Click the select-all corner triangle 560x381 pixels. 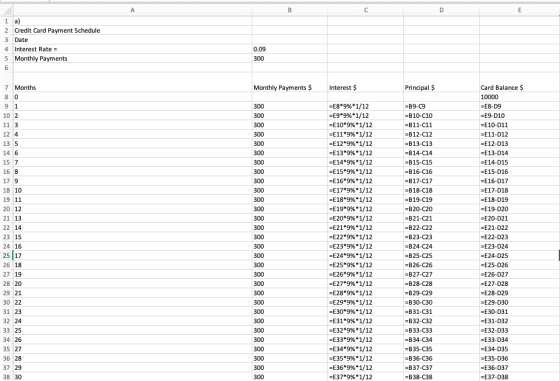tap(7, 10)
